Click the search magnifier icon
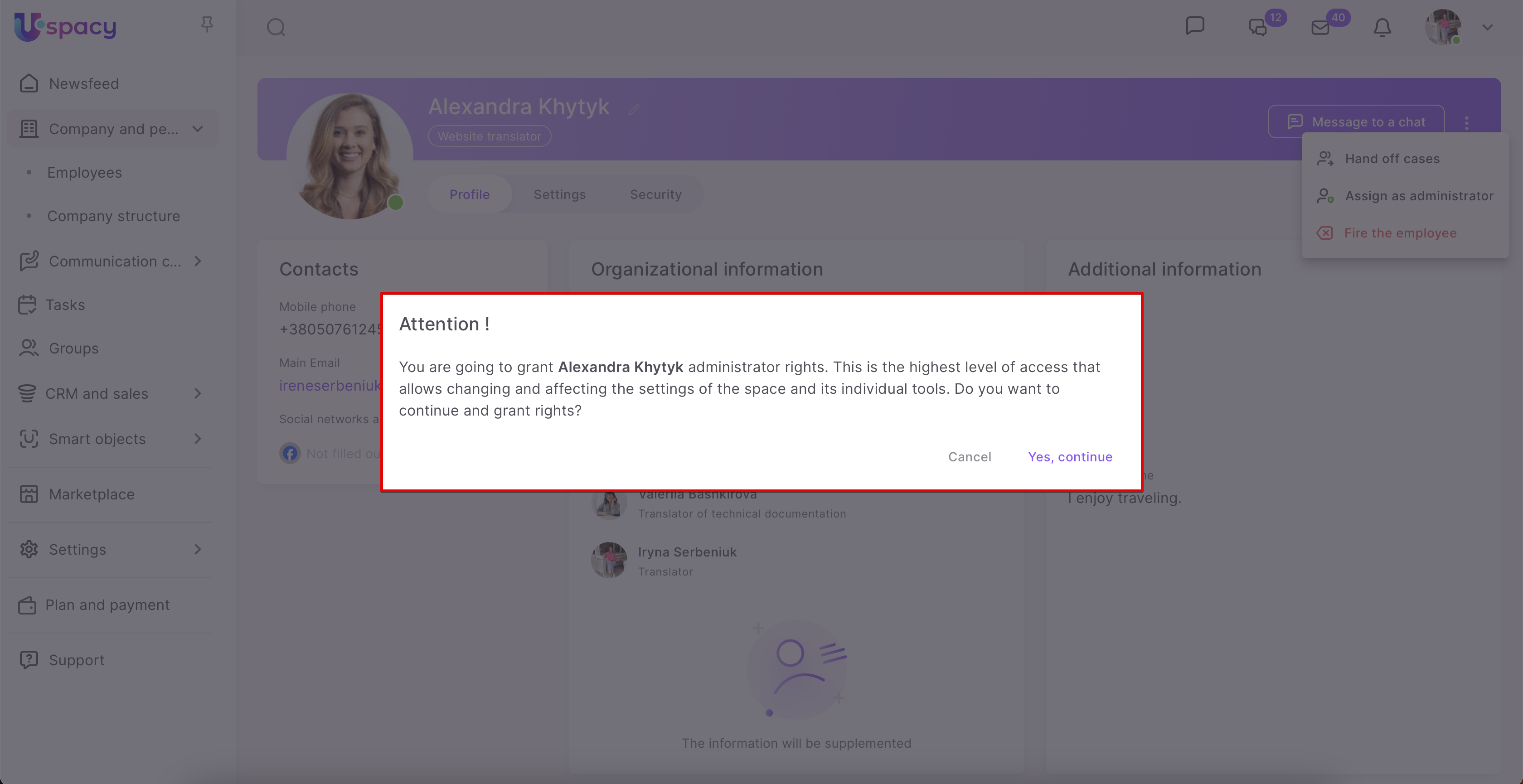 [x=276, y=27]
